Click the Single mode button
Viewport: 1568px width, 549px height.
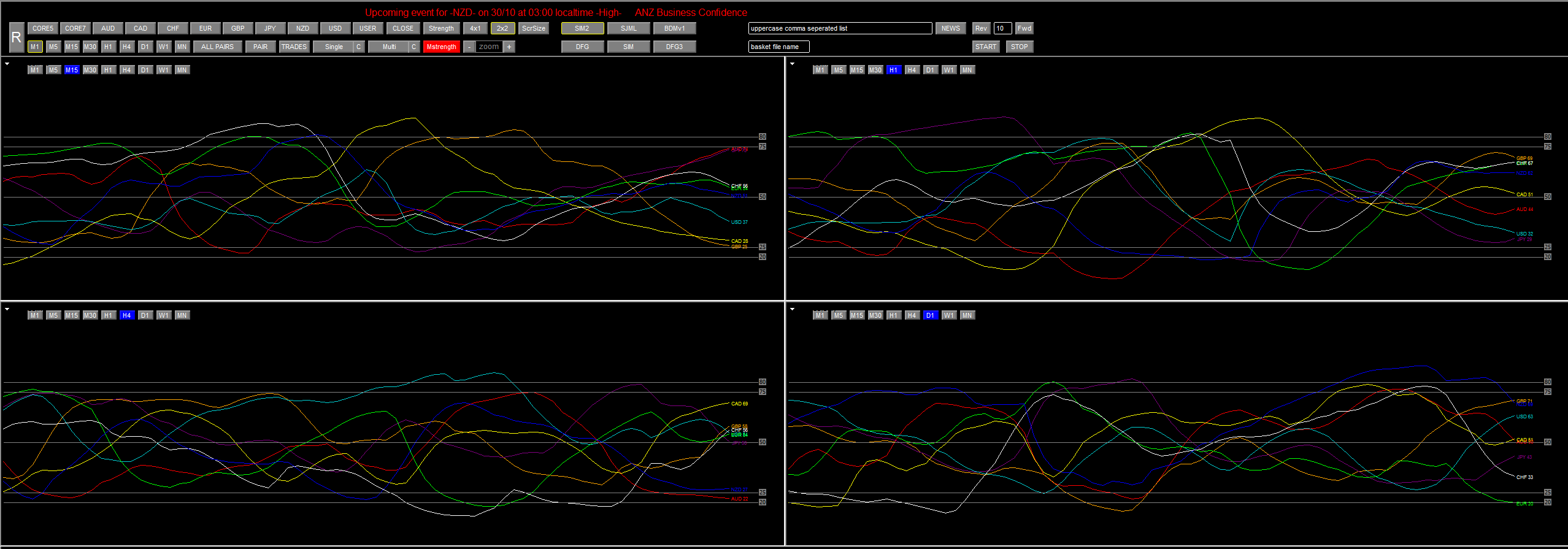(x=333, y=47)
